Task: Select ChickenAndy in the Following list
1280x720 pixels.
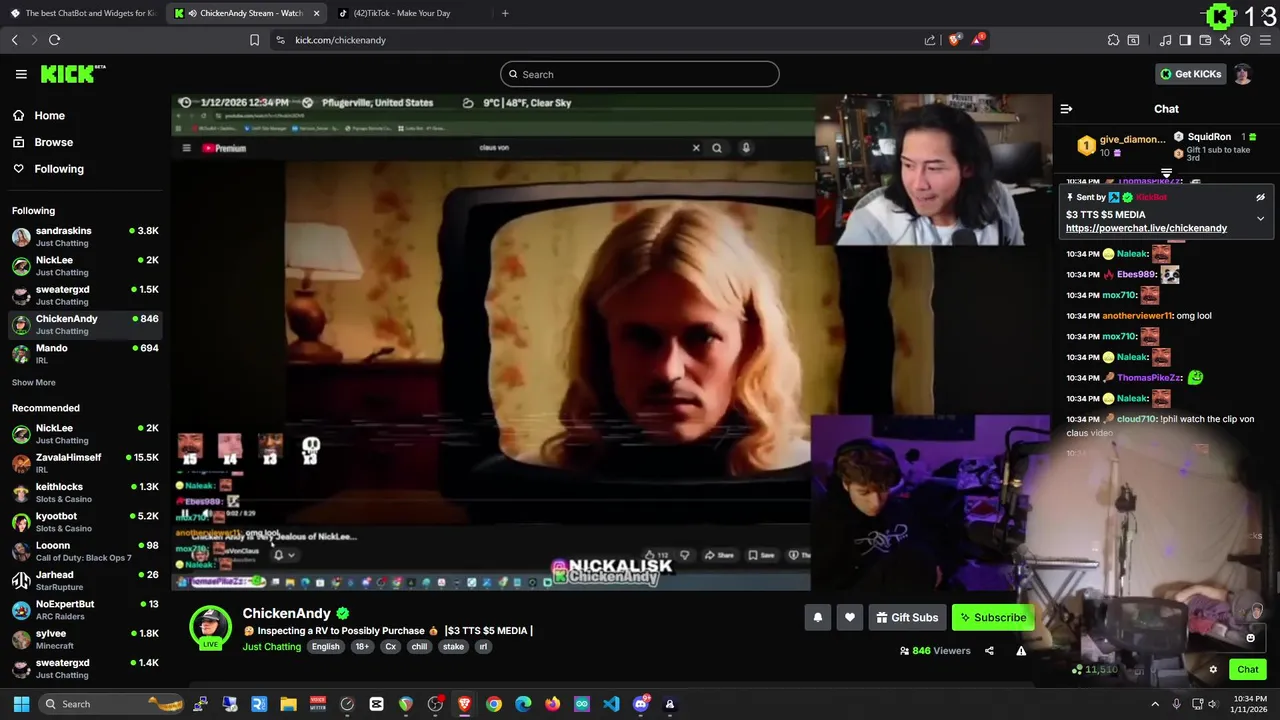Action: pos(85,324)
